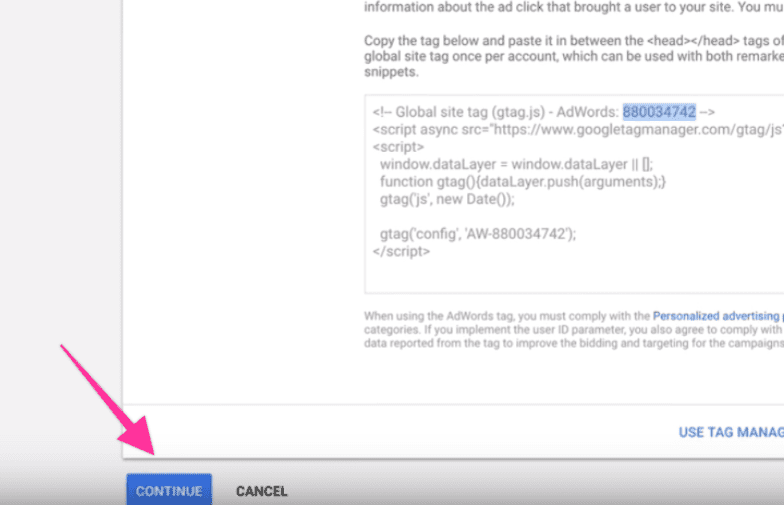This screenshot has height=505, width=784.
Task: Click the opening <script> tag line
Action: pyautogui.click(x=398, y=147)
